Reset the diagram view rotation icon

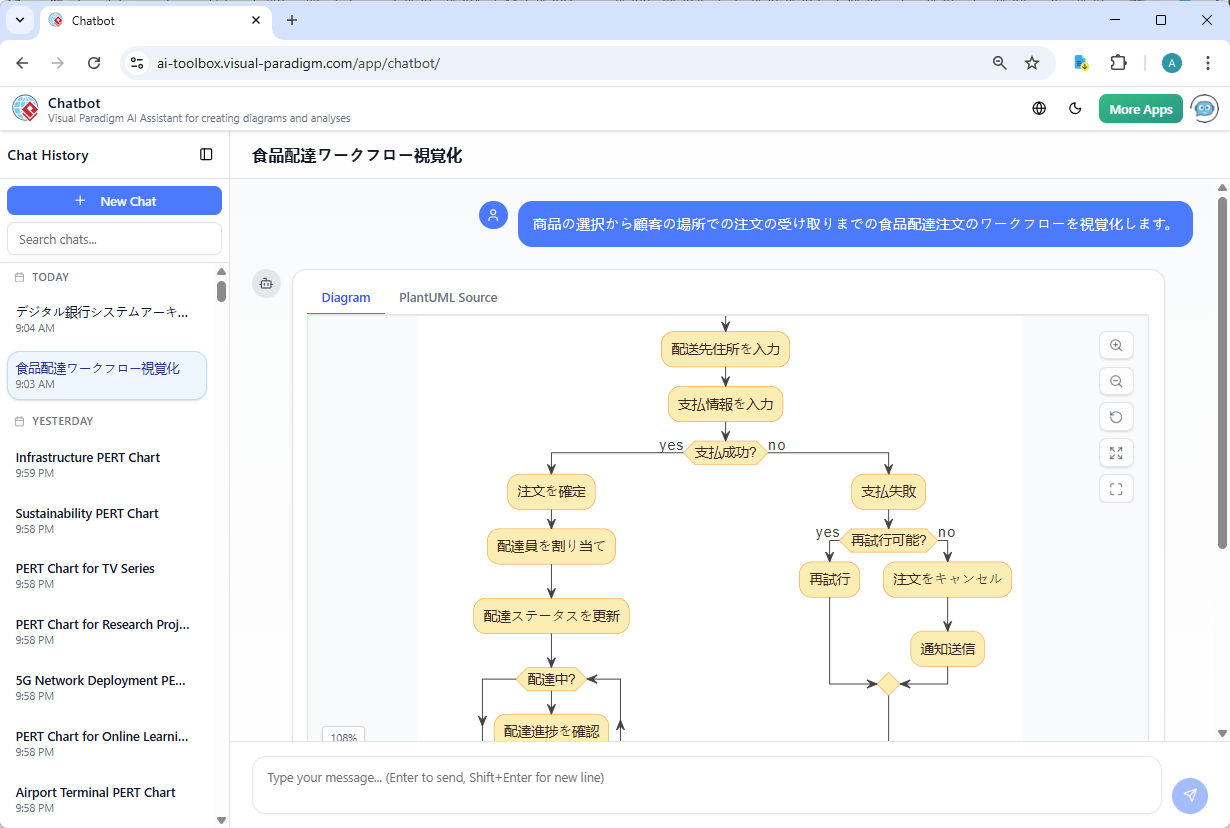point(1116,417)
